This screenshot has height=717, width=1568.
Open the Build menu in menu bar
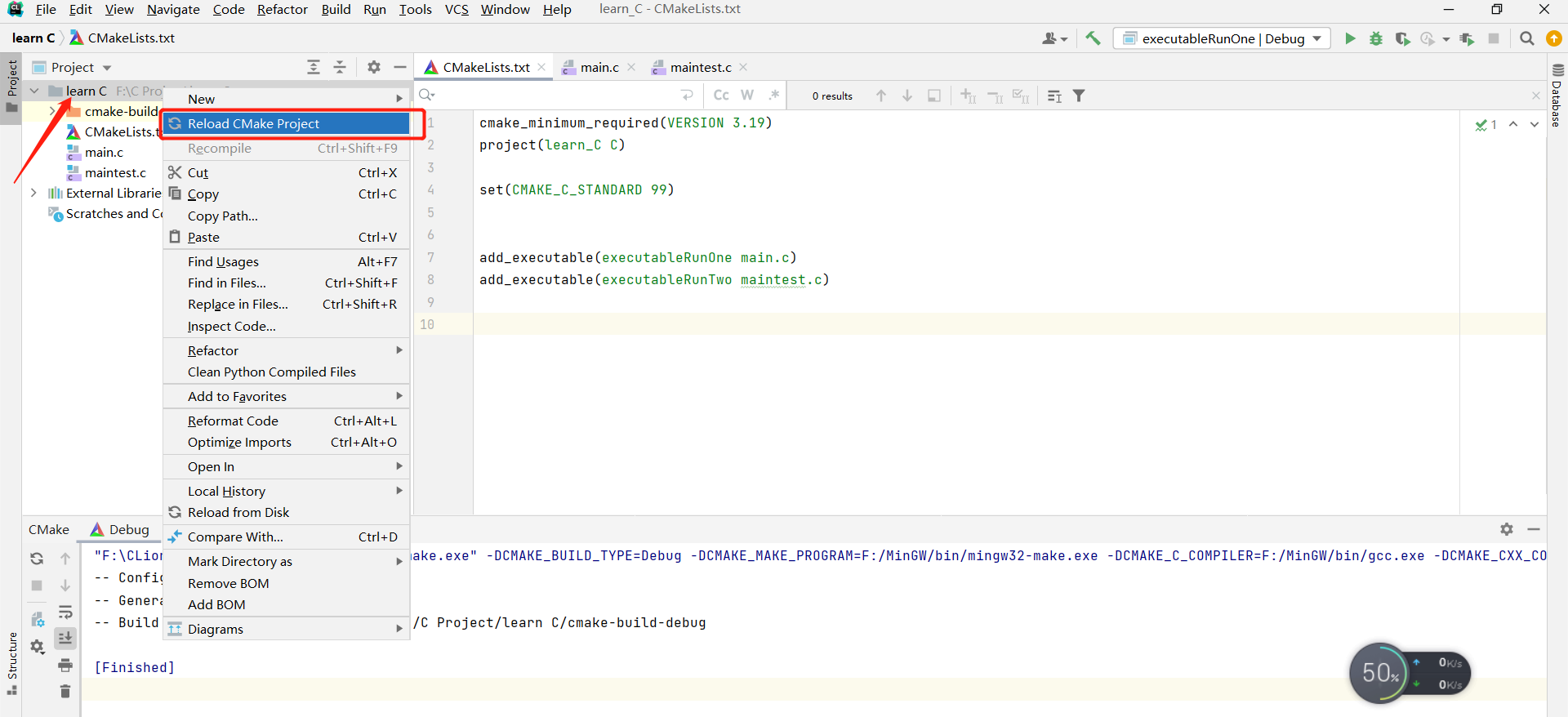tap(336, 10)
